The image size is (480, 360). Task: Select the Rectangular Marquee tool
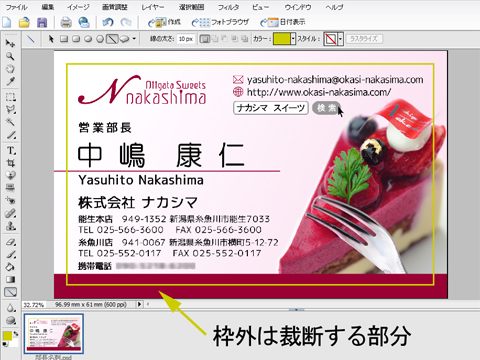click(10, 97)
